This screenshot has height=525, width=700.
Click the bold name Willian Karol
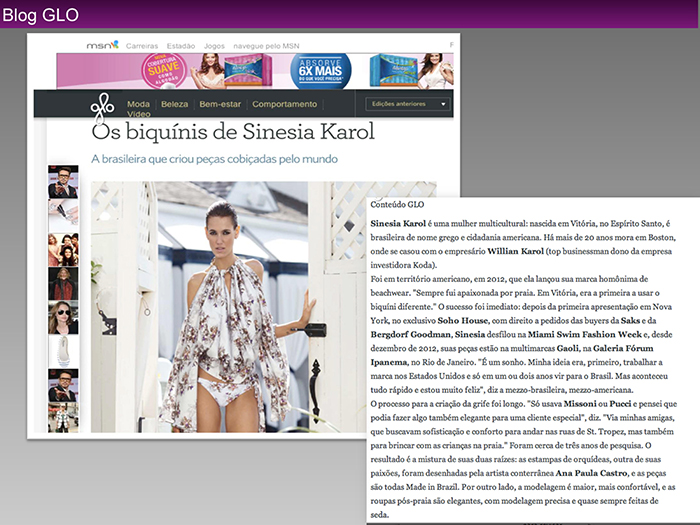pos(515,251)
